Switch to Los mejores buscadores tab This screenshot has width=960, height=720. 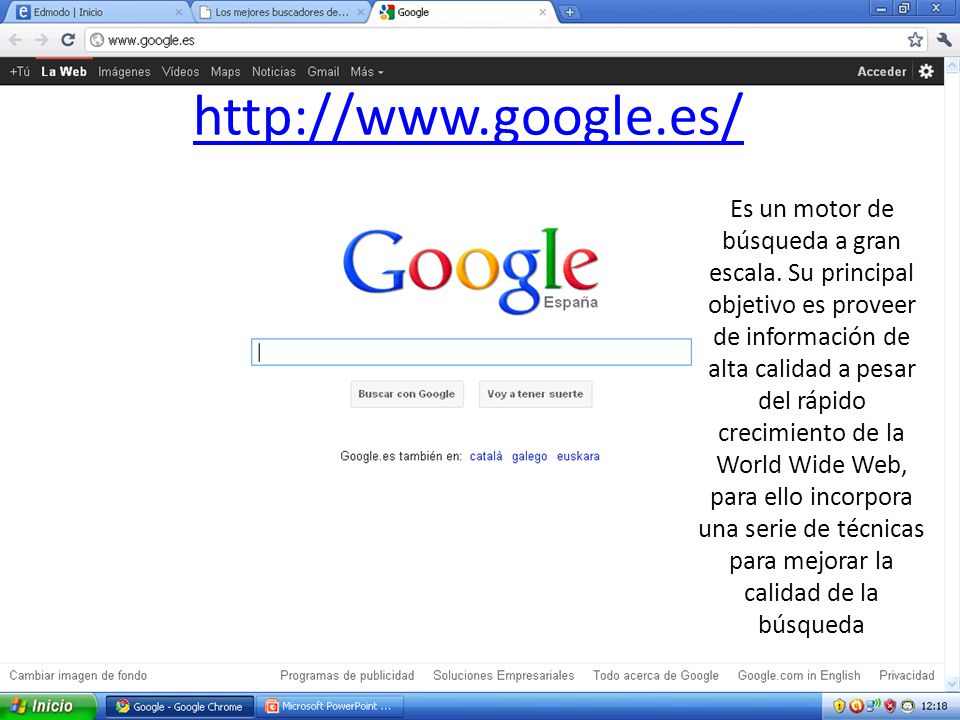pos(282,12)
